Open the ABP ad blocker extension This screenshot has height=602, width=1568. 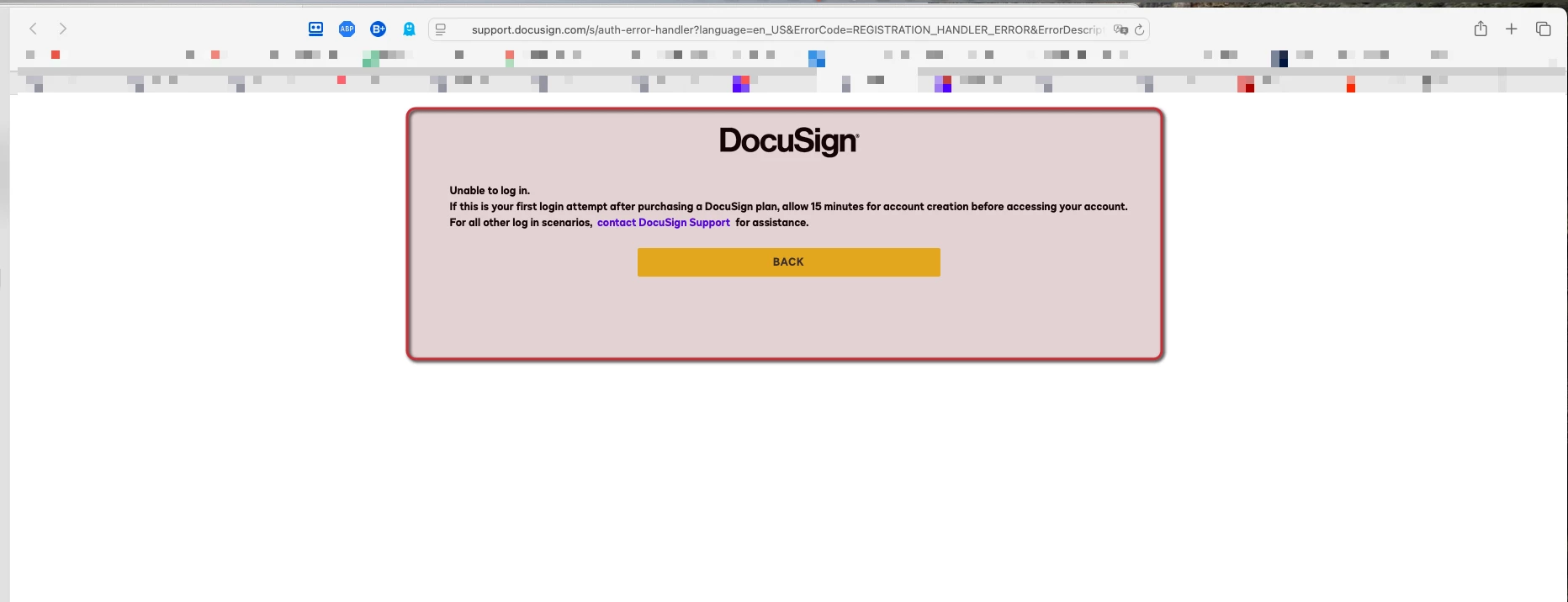point(347,29)
